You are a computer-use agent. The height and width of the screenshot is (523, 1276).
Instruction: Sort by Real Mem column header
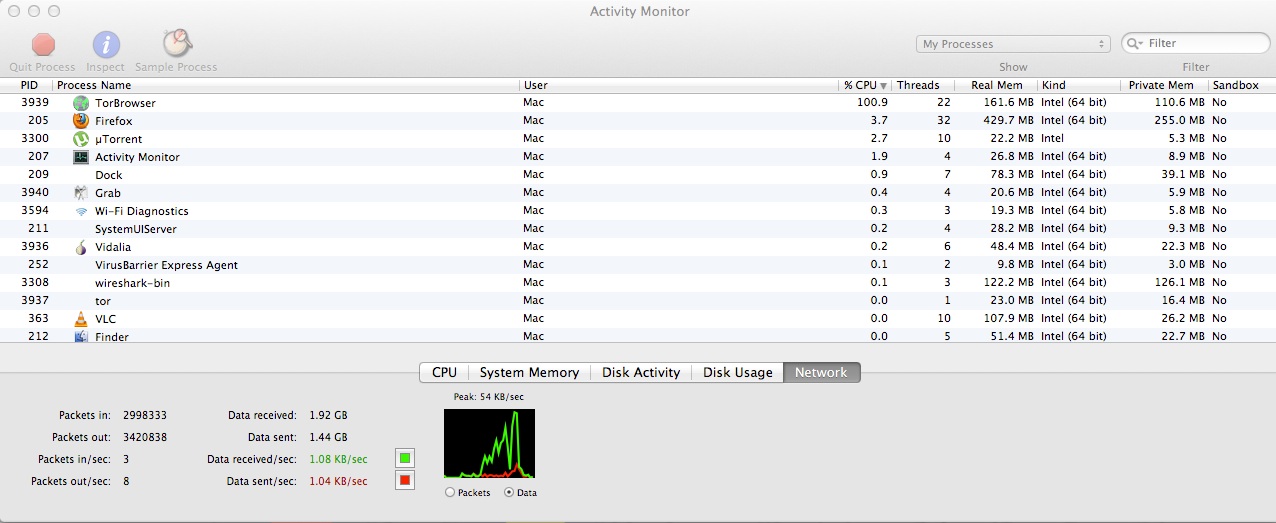pos(996,85)
